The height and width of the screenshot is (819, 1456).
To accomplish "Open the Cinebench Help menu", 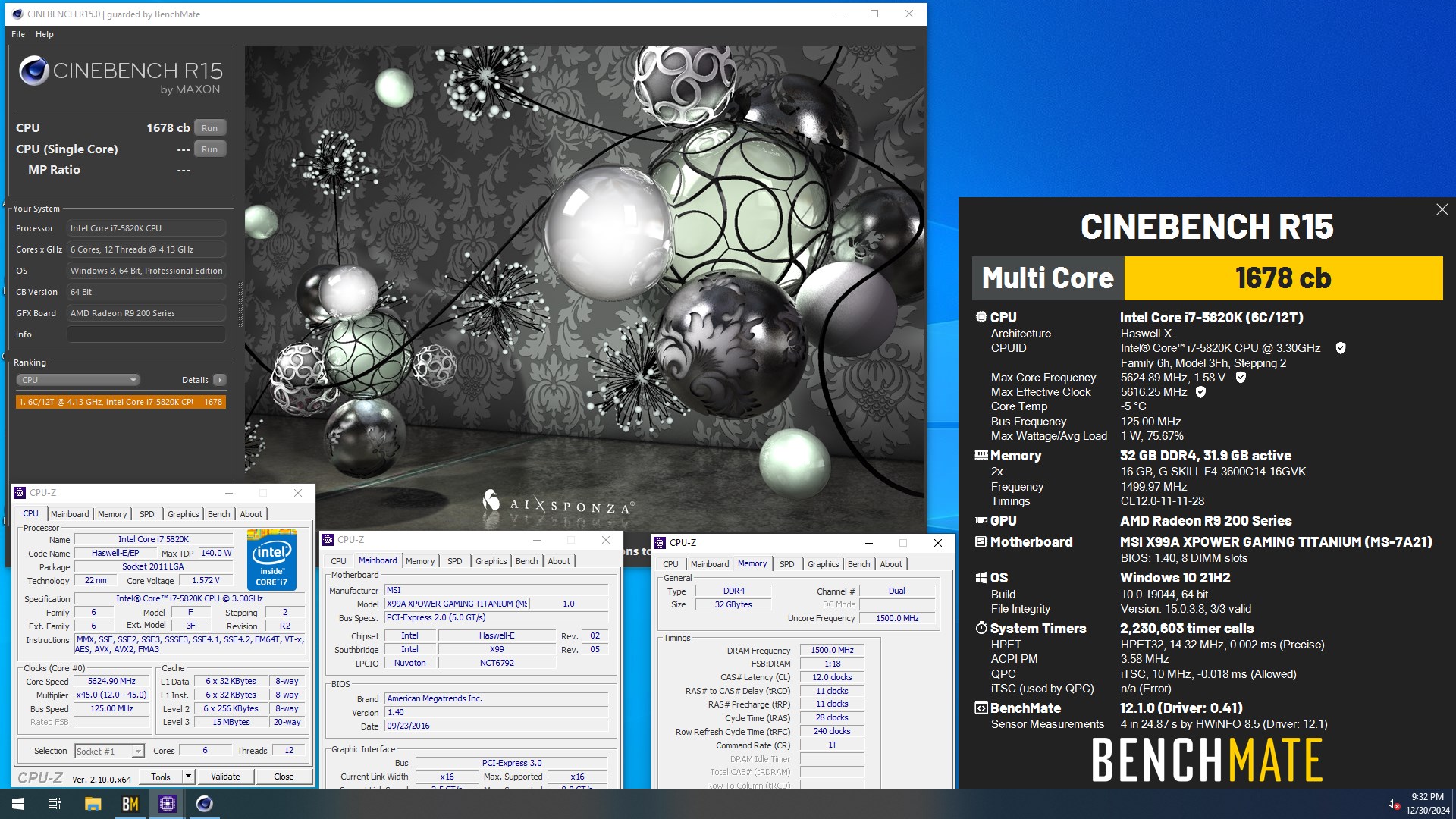I will coord(45,34).
